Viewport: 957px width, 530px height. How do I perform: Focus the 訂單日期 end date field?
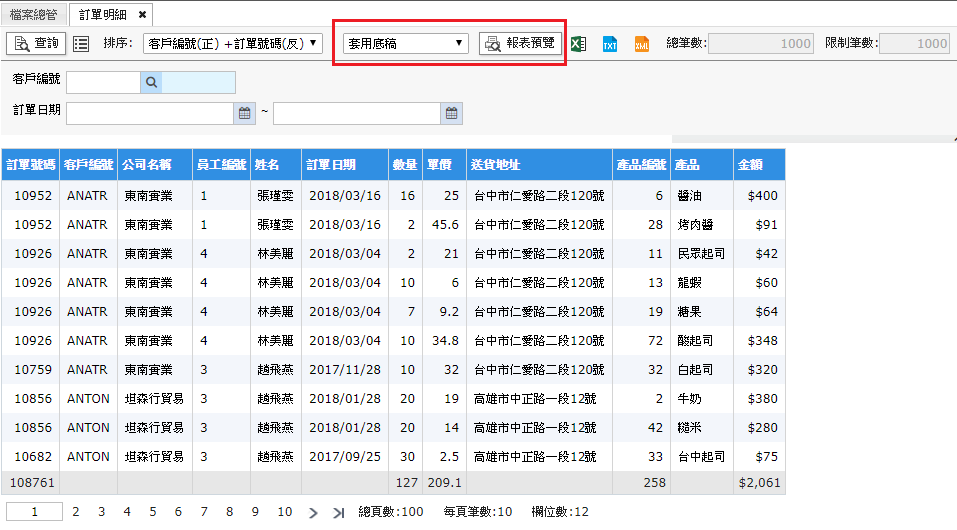point(356,114)
